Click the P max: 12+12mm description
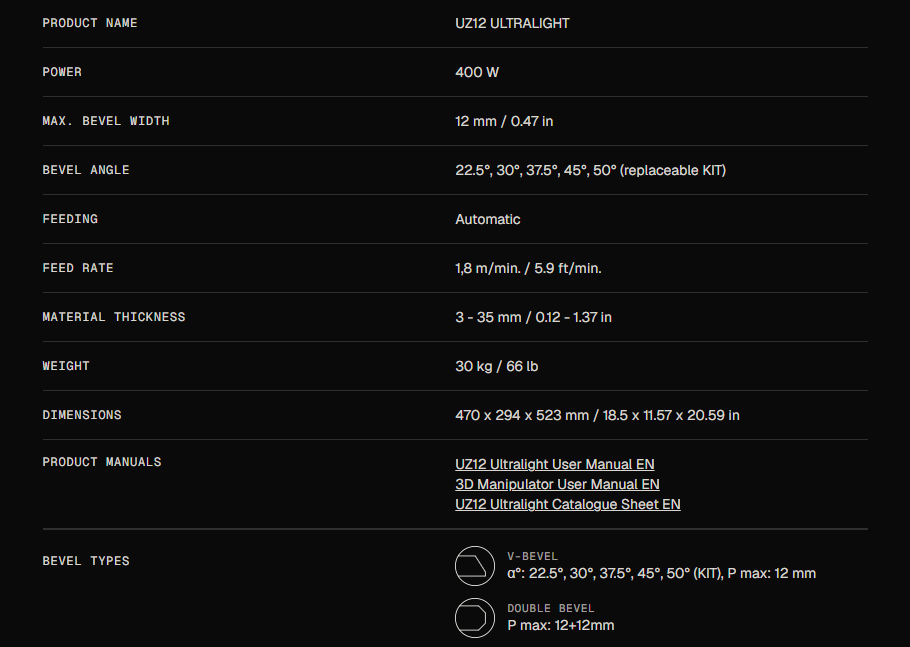The height and width of the screenshot is (647, 910). tap(561, 626)
